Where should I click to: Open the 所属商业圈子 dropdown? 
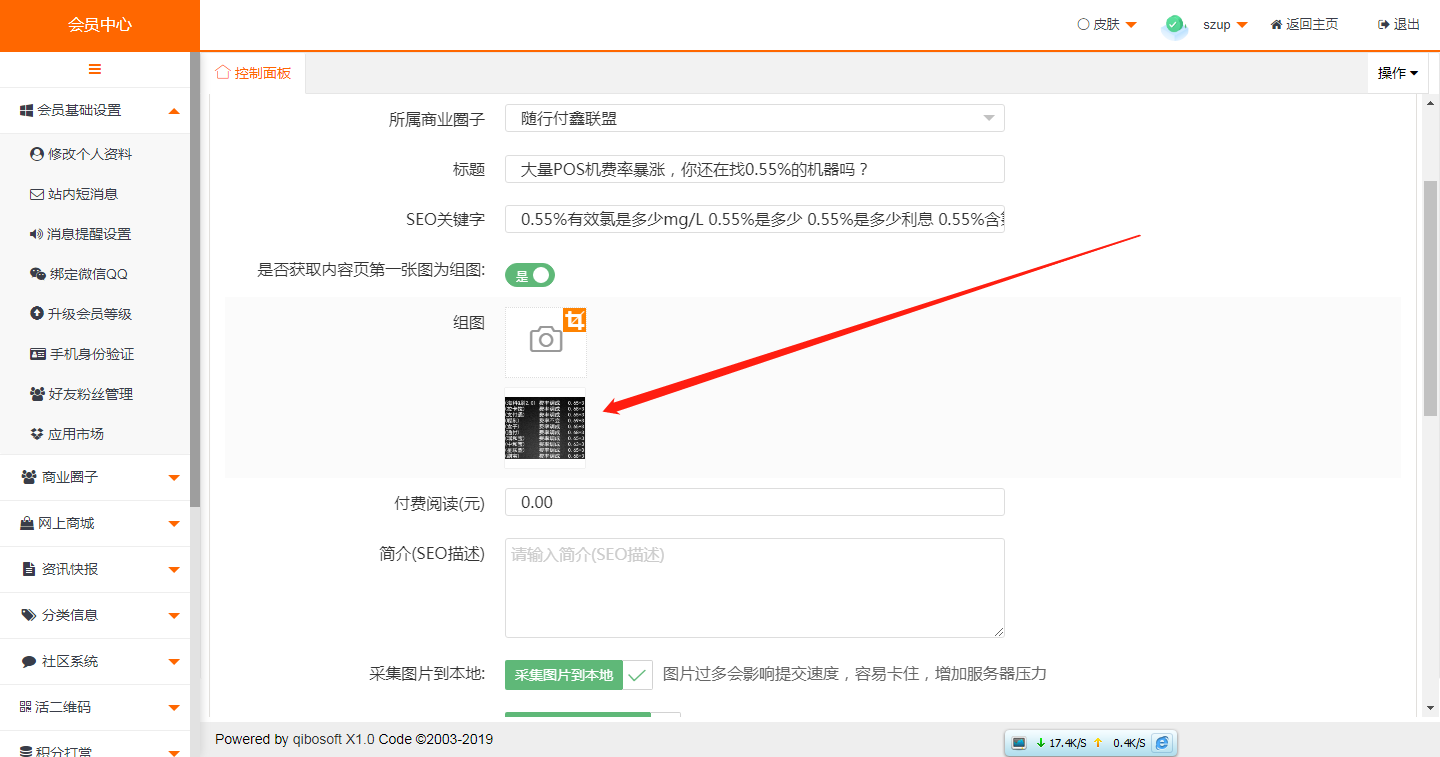pos(754,119)
